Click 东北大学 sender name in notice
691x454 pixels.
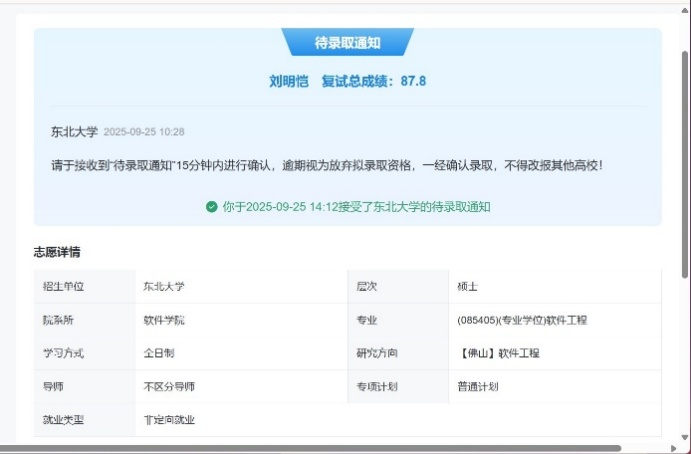pyautogui.click(x=74, y=131)
